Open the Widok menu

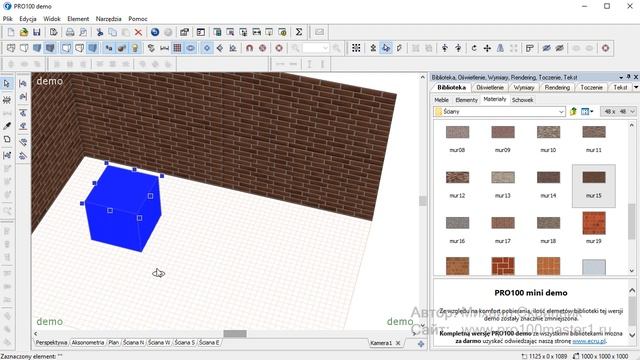pos(52,19)
